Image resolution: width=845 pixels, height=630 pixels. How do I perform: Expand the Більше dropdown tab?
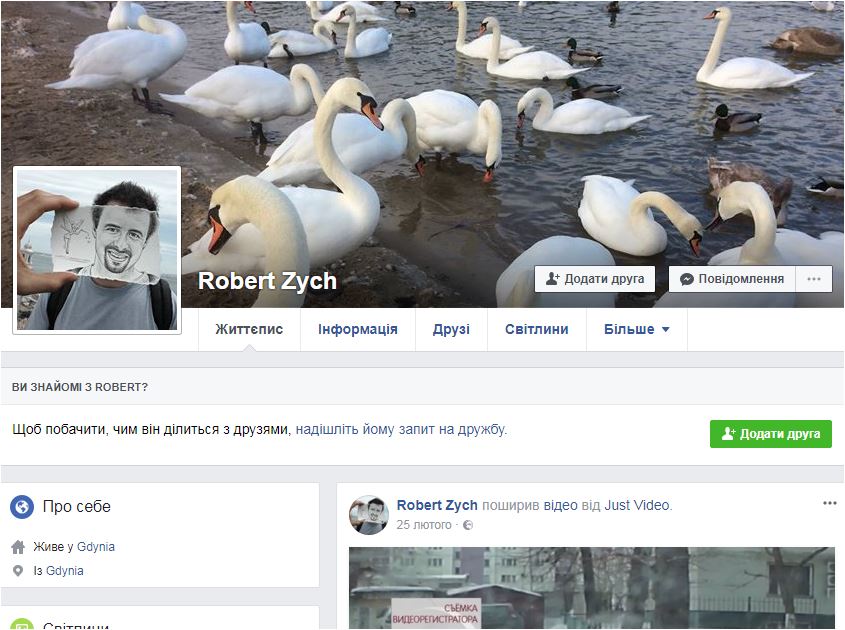click(636, 329)
